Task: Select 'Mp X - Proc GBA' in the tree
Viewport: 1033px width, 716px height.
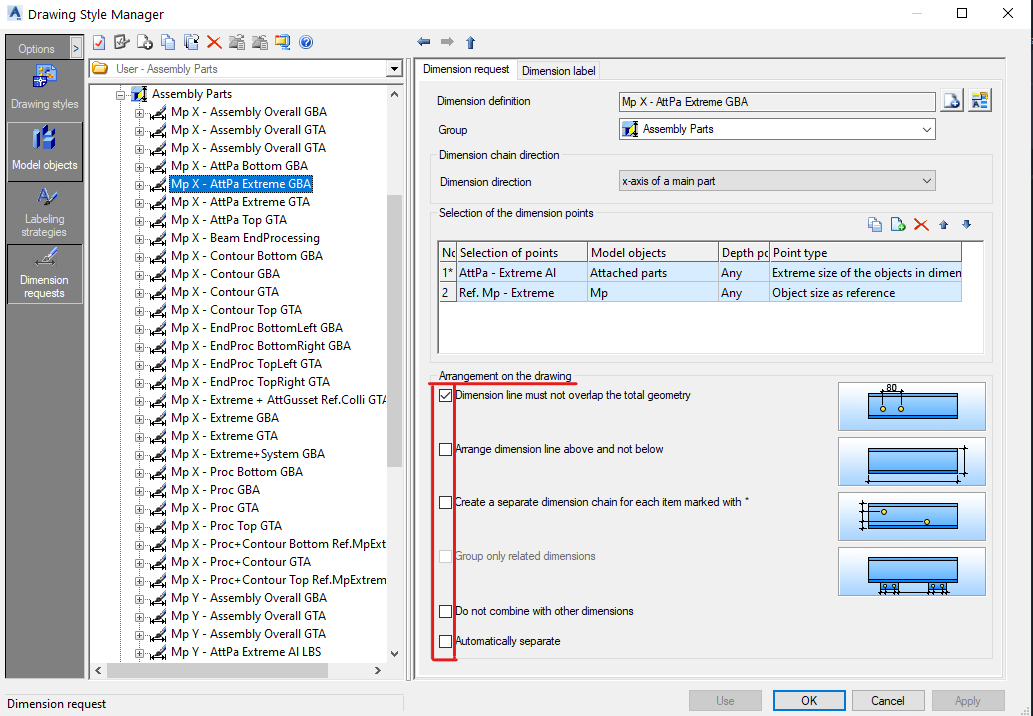Action: click(215, 489)
